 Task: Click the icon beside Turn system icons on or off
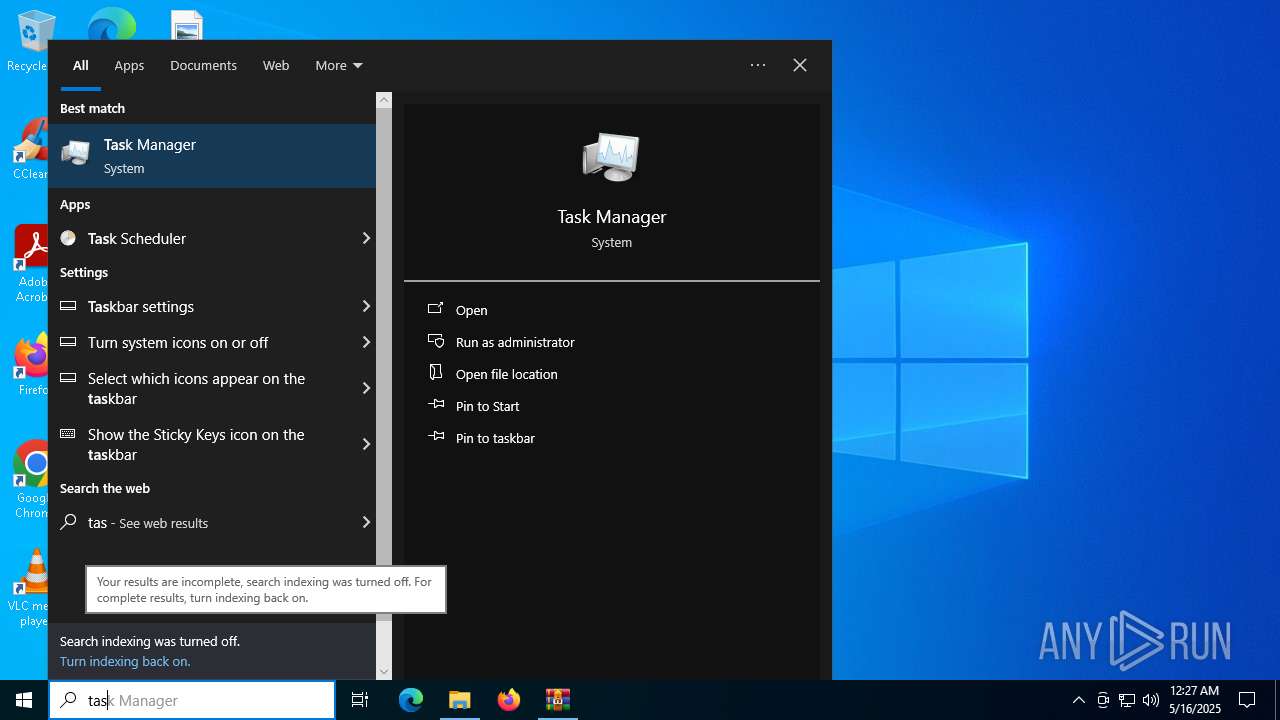(x=68, y=342)
